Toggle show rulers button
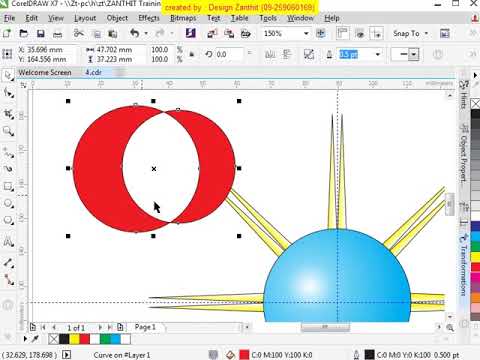Screen dimensions: 480x360 click(342, 33)
